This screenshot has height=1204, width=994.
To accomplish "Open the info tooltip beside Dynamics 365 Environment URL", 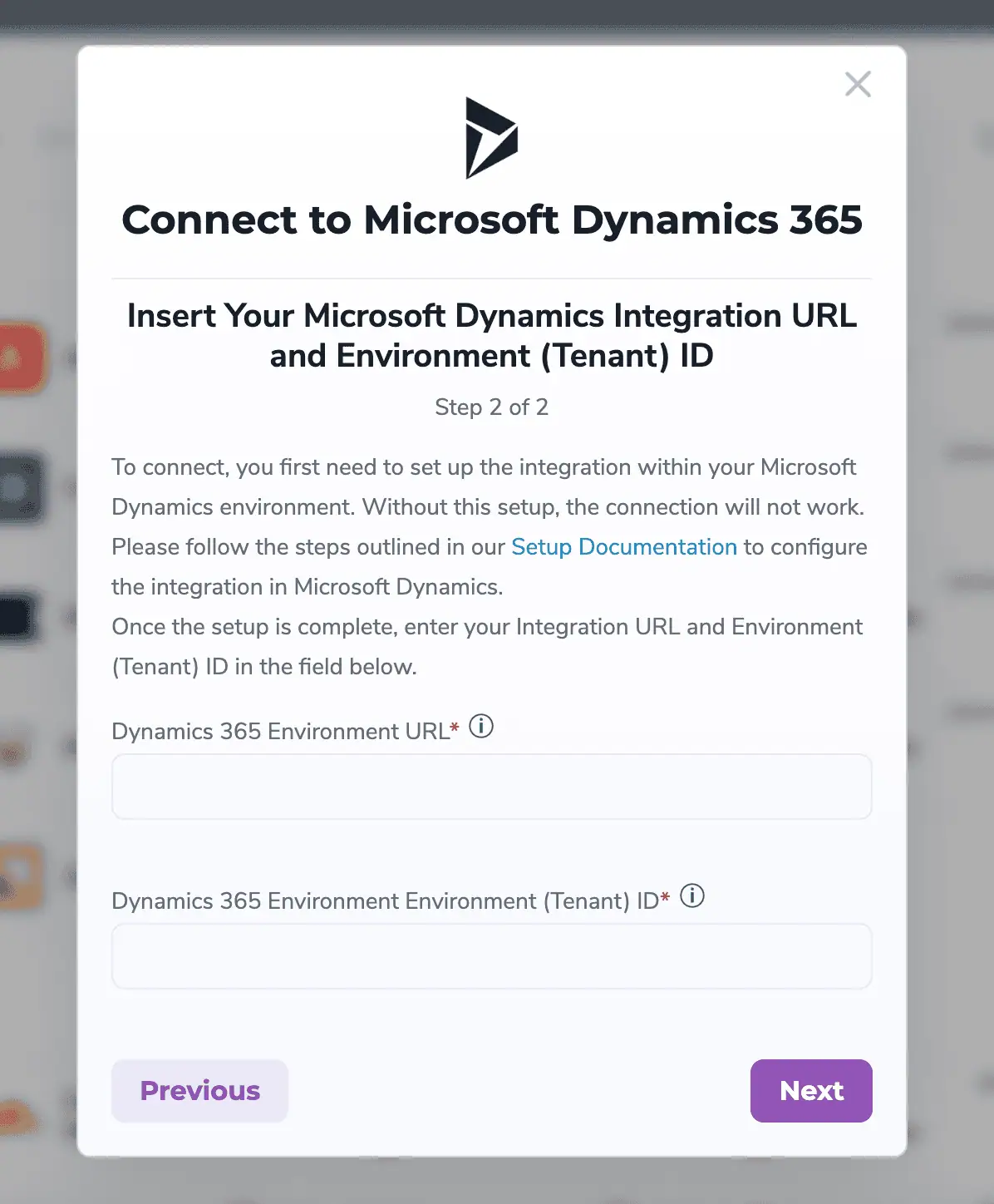I will (480, 726).
